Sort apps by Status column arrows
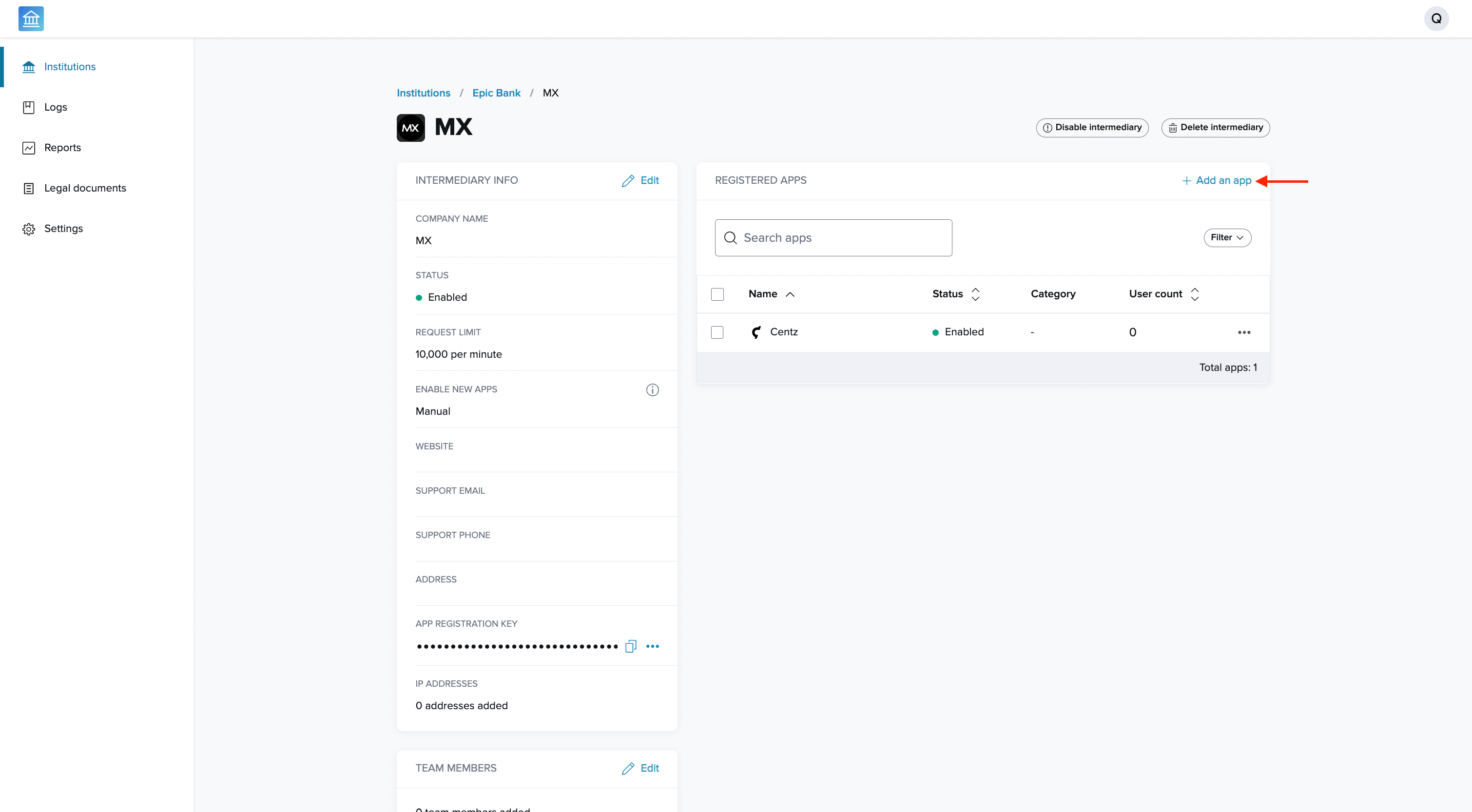Image resolution: width=1472 pixels, height=812 pixels. click(x=975, y=294)
